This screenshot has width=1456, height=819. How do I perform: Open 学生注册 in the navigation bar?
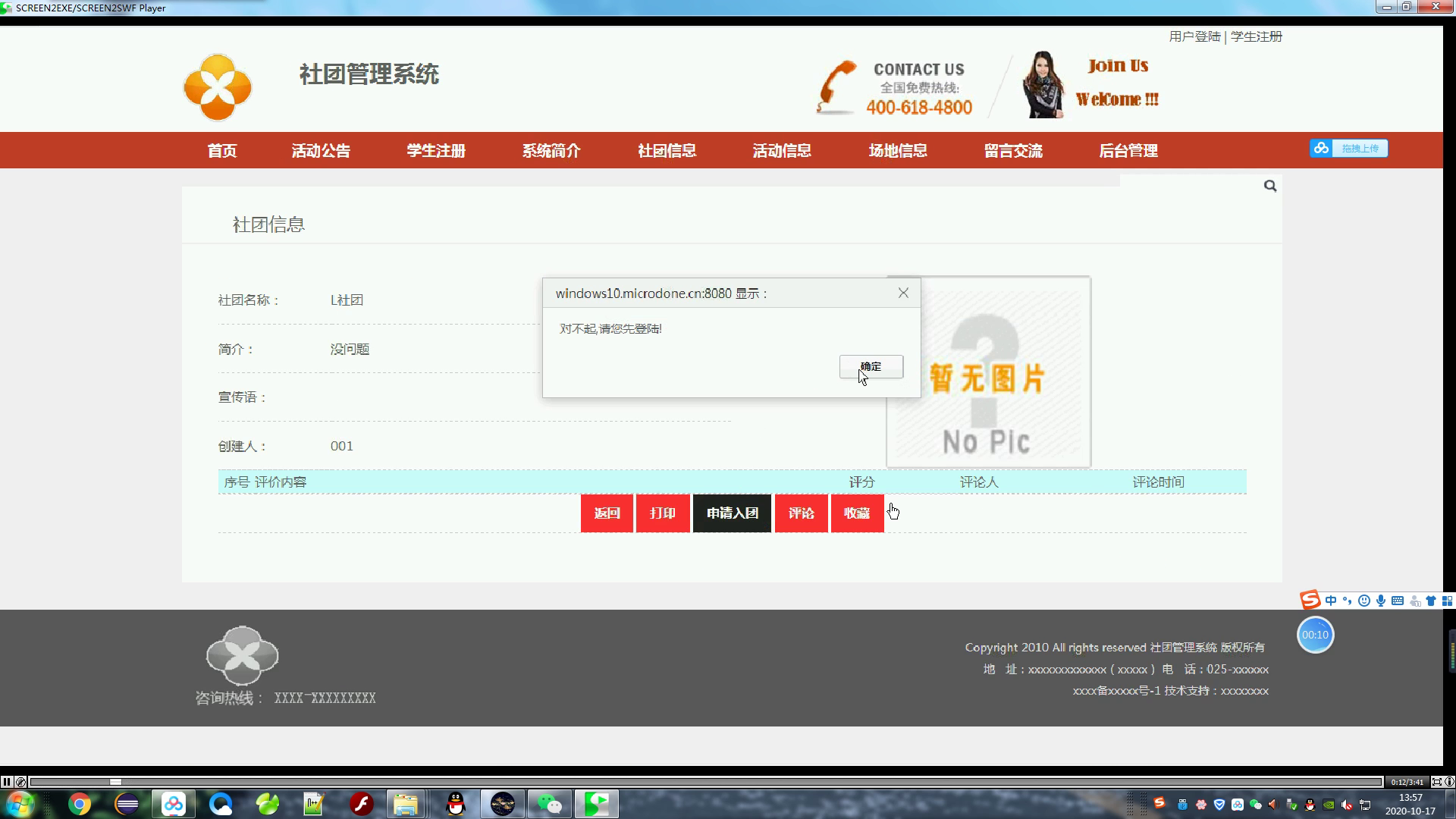tap(436, 150)
